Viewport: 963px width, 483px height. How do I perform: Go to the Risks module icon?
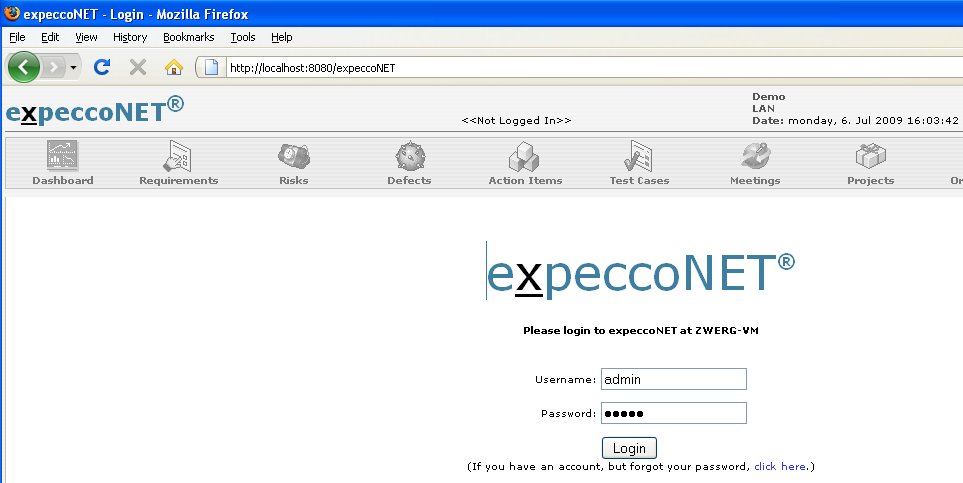pyautogui.click(x=293, y=156)
